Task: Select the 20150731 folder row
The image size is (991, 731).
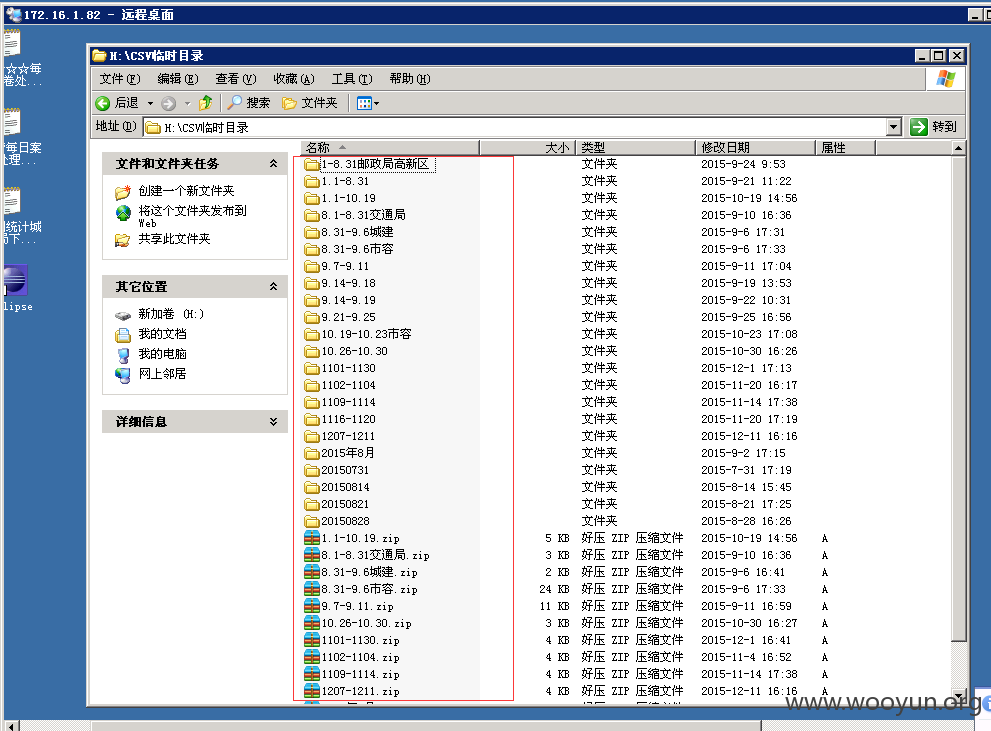Action: (344, 470)
